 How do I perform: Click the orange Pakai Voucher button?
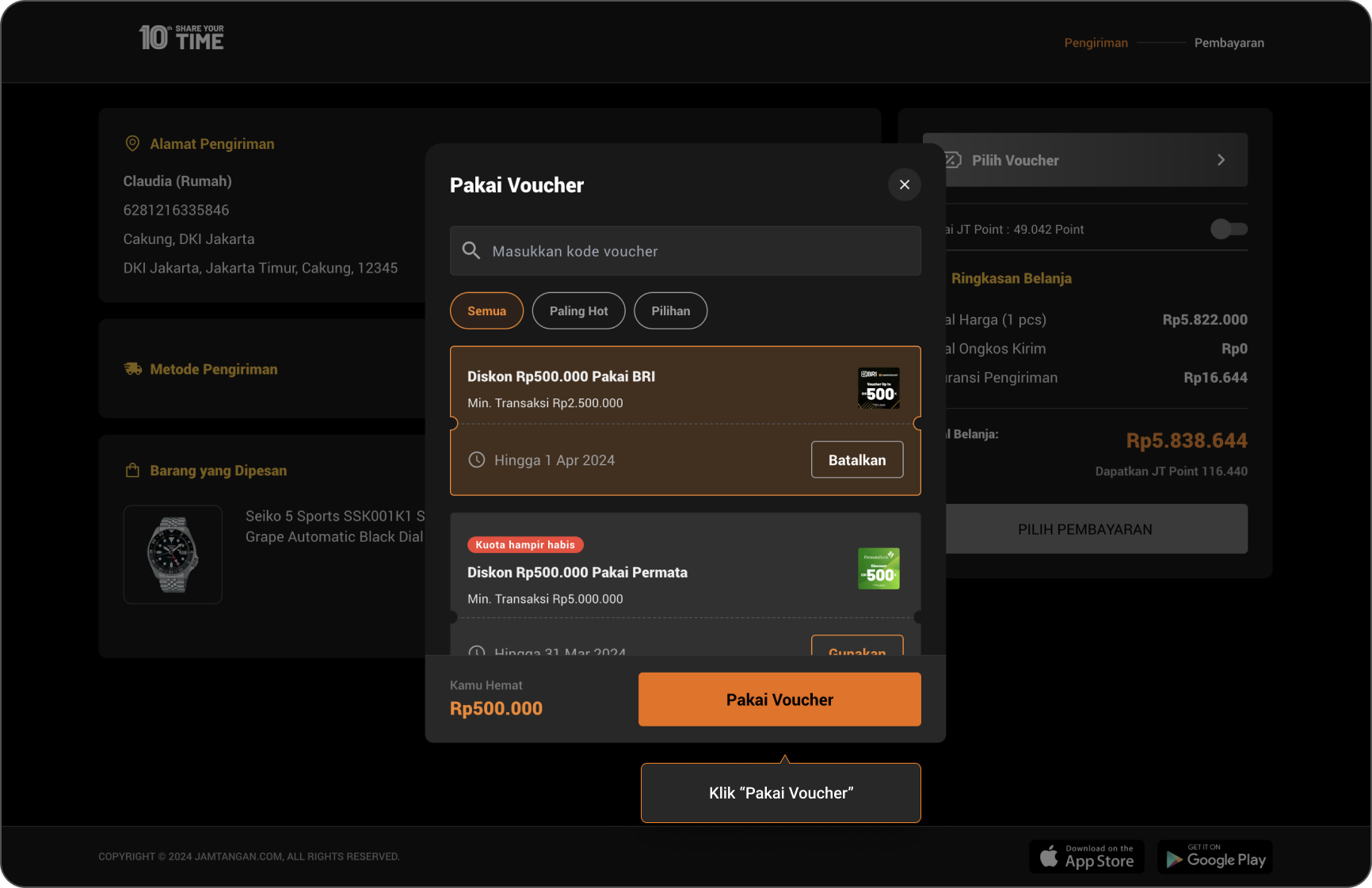click(x=779, y=699)
